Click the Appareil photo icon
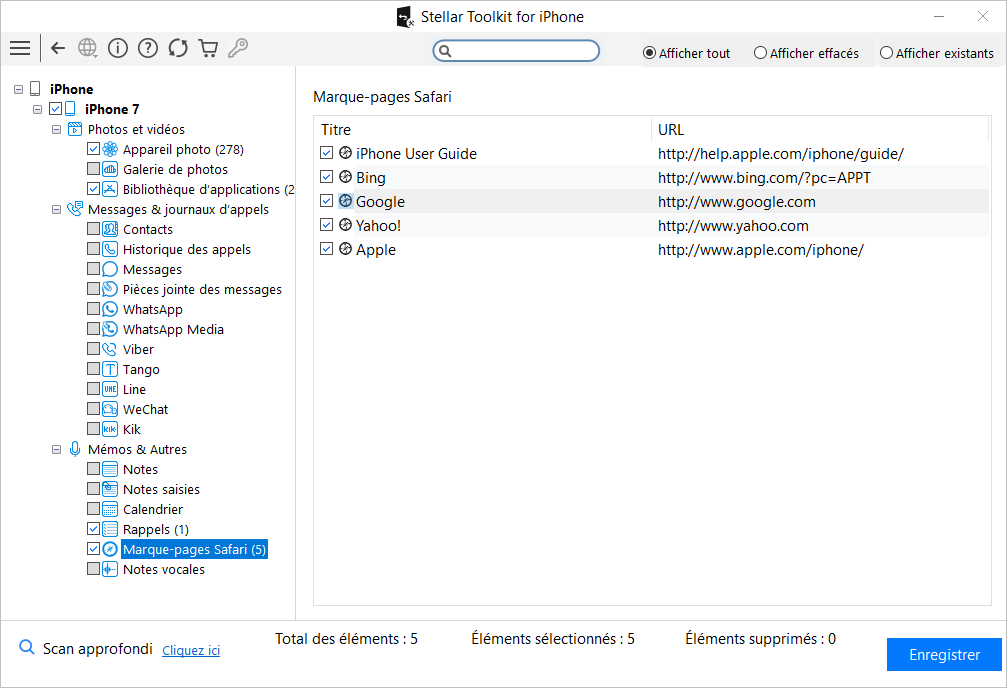The height and width of the screenshot is (688, 1007). [x=110, y=149]
